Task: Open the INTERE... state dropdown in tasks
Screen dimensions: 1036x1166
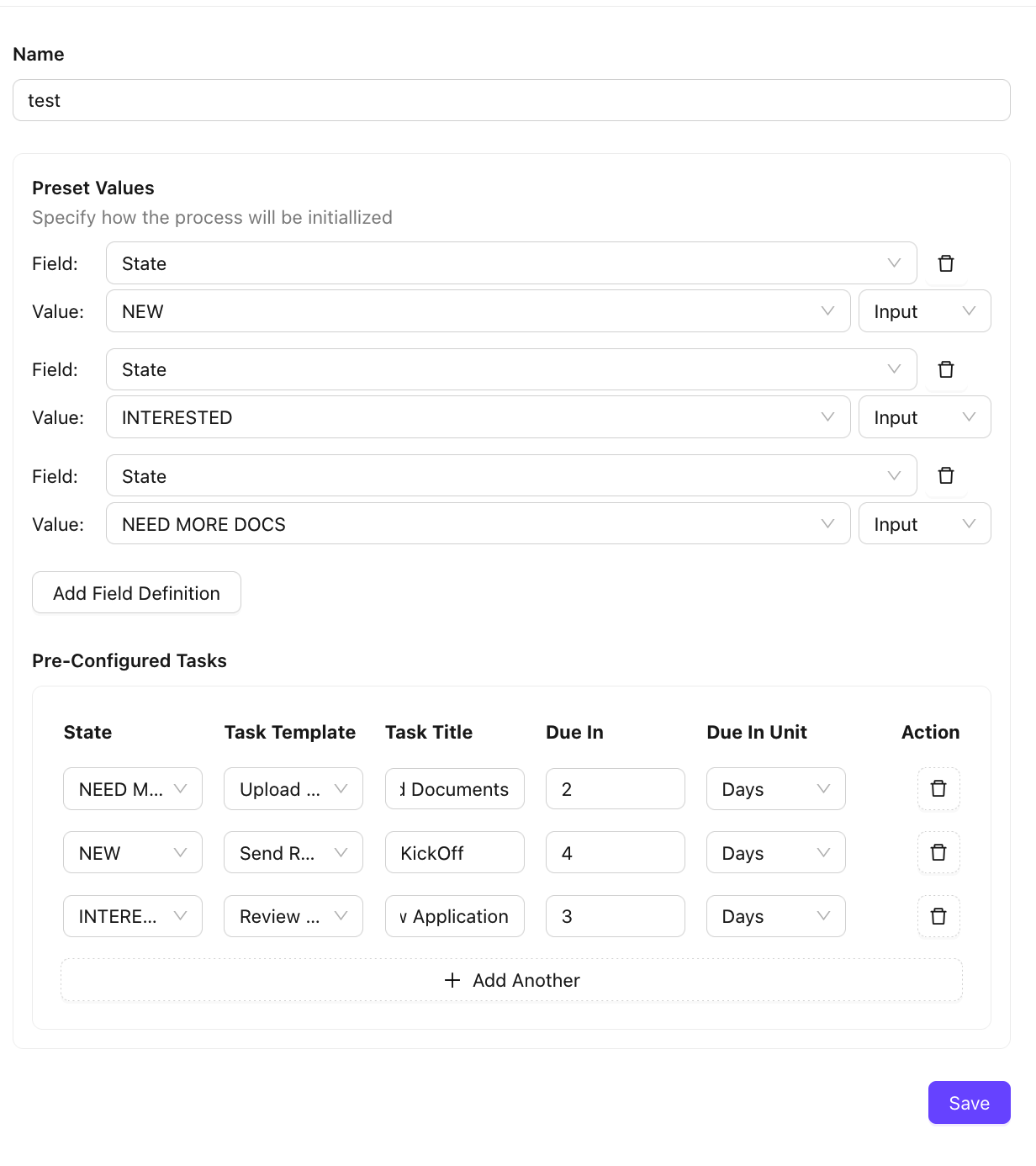Action: pos(132,916)
